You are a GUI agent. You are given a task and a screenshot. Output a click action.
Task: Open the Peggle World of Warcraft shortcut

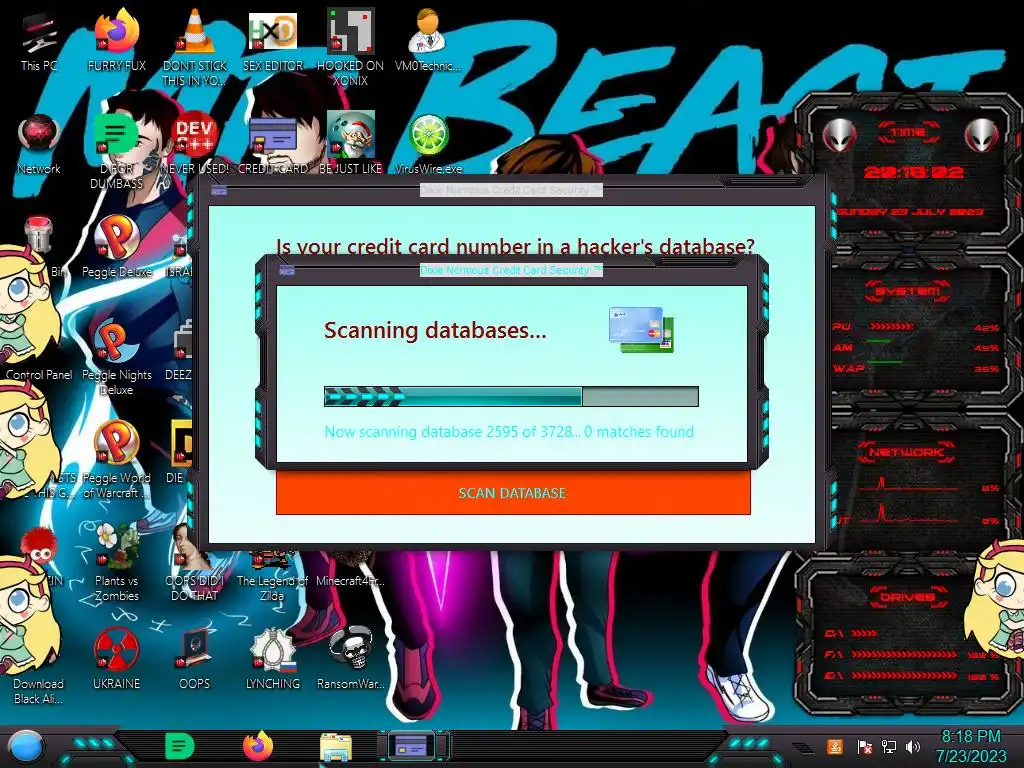pyautogui.click(x=116, y=459)
